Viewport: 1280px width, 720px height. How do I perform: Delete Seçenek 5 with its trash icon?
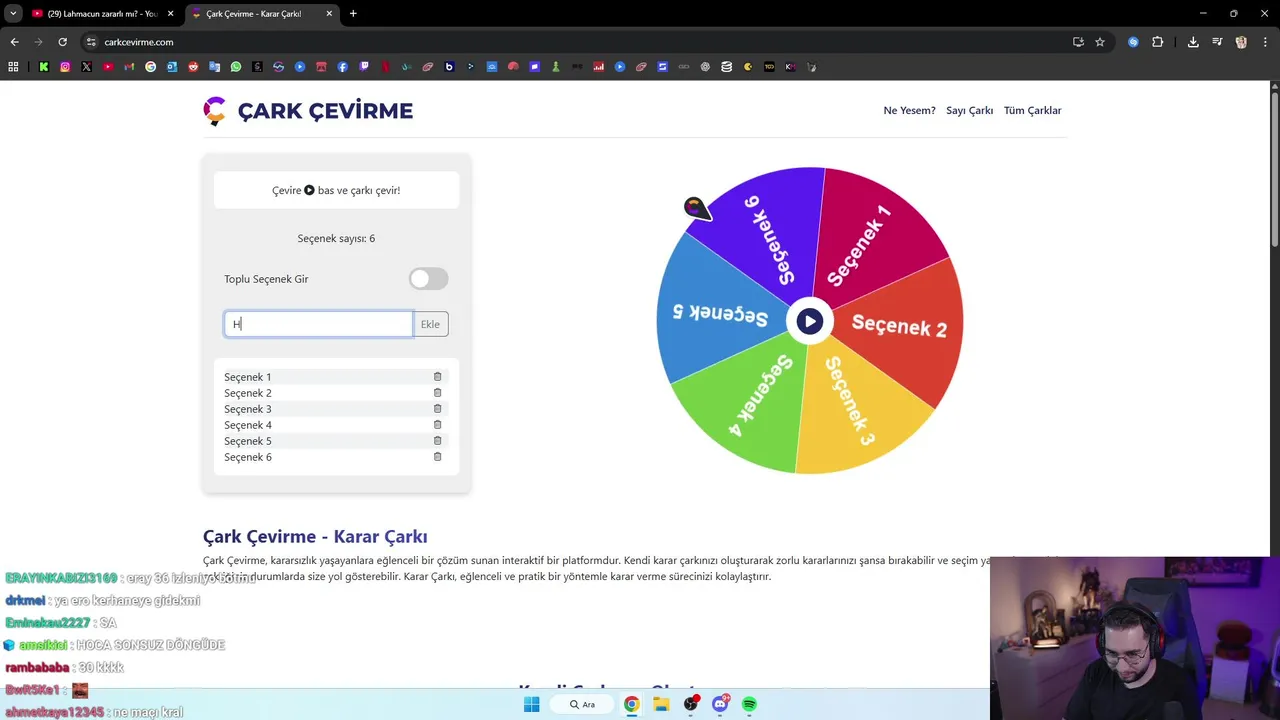(437, 441)
